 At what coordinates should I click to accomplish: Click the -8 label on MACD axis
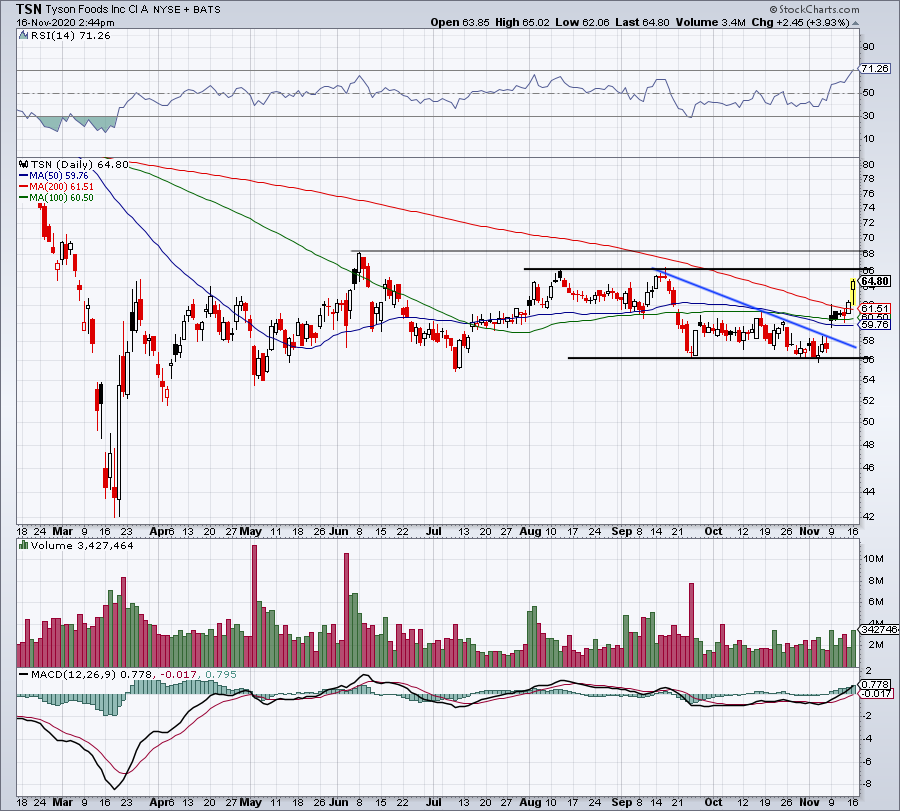point(868,784)
